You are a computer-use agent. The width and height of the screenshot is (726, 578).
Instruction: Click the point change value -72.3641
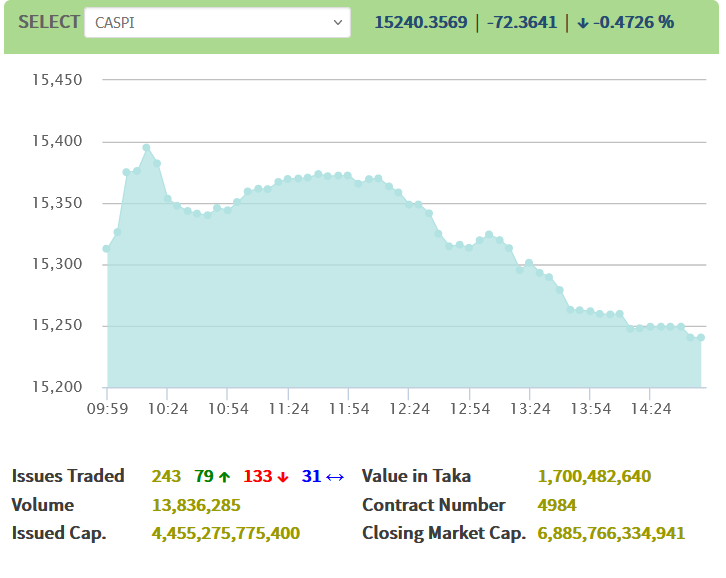point(521,22)
